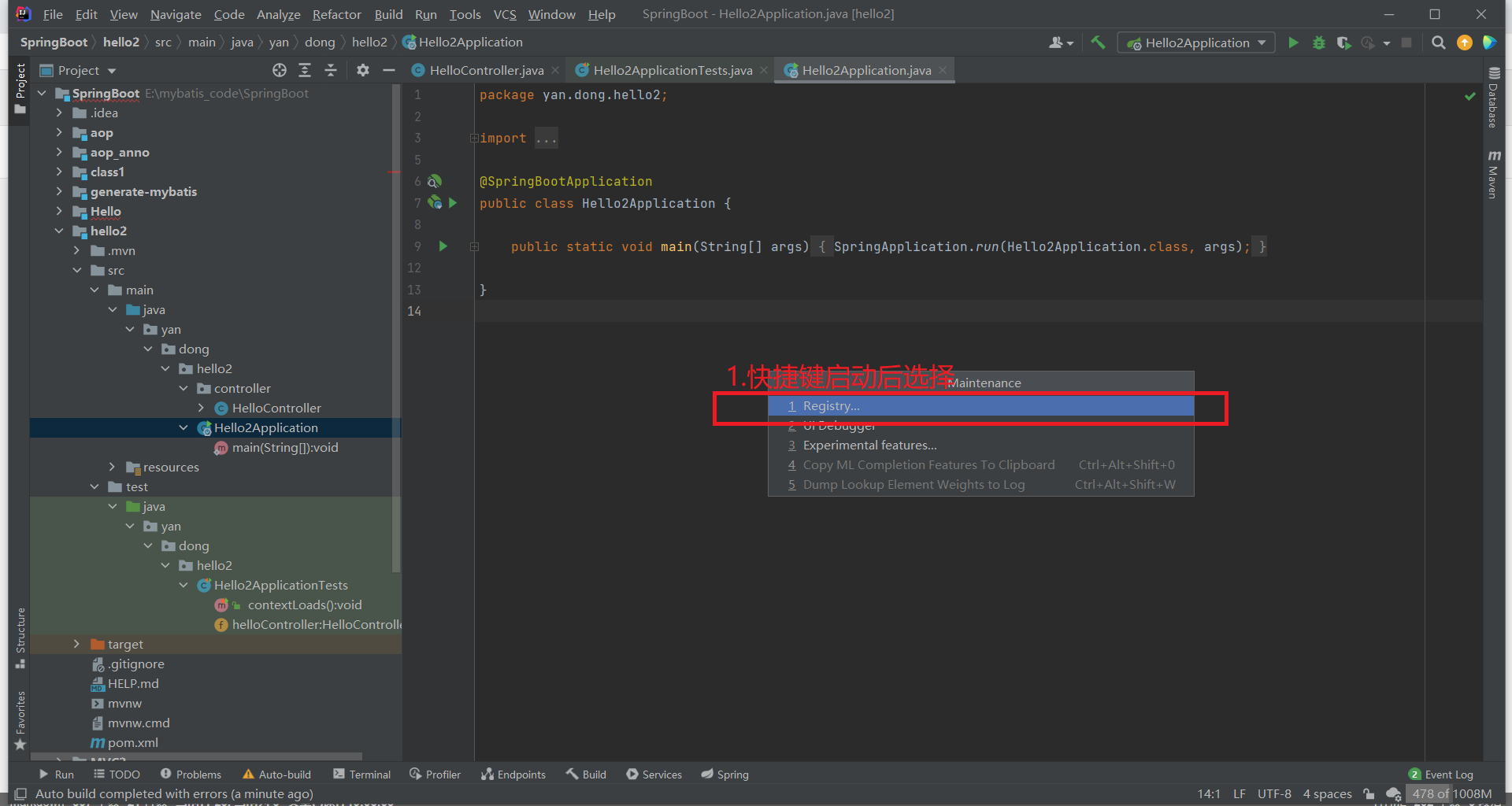Toggle tool window bars icon at bottom left
The width and height of the screenshot is (1512, 806).
click(20, 793)
